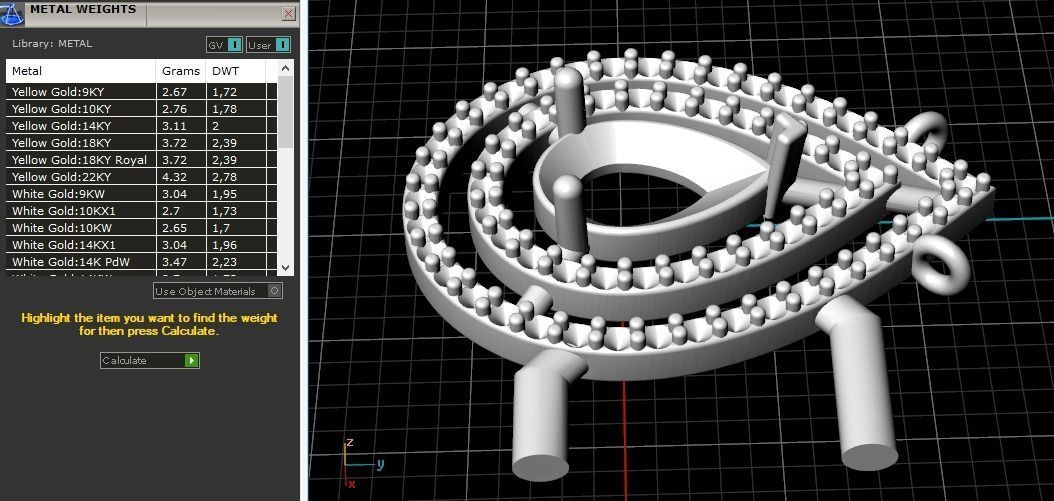This screenshot has width=1054, height=501.
Task: Click the 1,72 DWT value
Action: point(224,91)
